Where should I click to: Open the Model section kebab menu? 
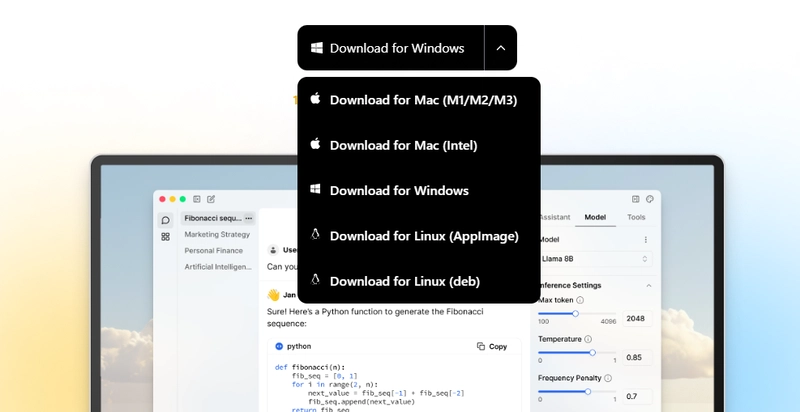(645, 240)
